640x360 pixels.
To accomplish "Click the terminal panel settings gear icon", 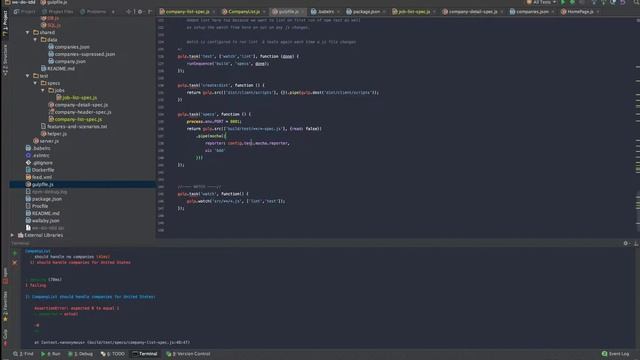I will coord(626,243).
